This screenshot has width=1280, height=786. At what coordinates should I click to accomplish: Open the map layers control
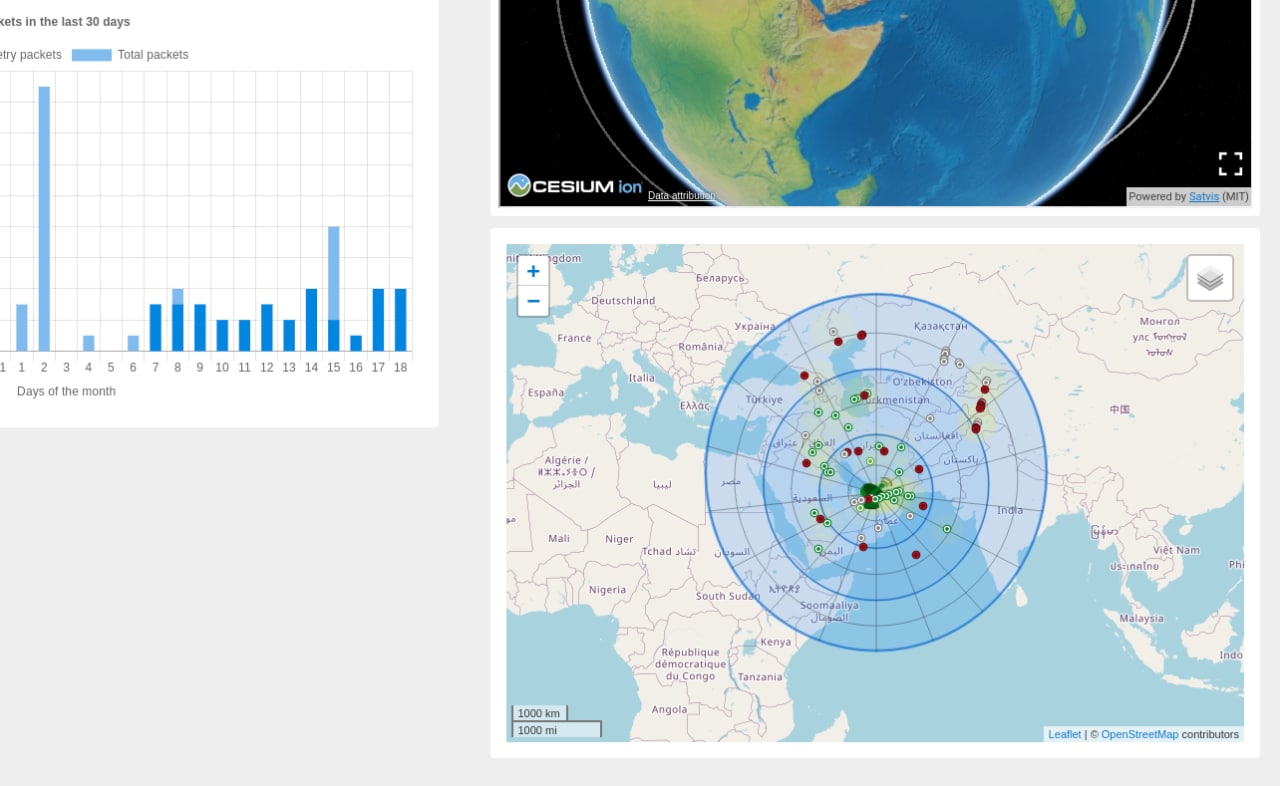coord(1210,278)
